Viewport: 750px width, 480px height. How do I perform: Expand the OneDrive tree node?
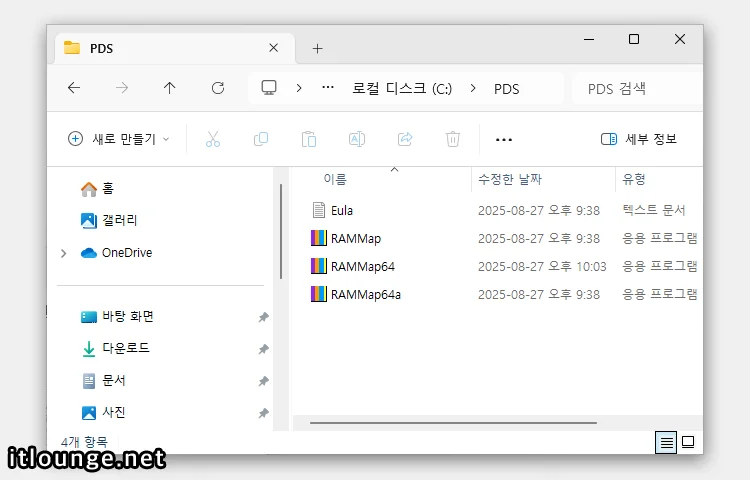(x=63, y=253)
